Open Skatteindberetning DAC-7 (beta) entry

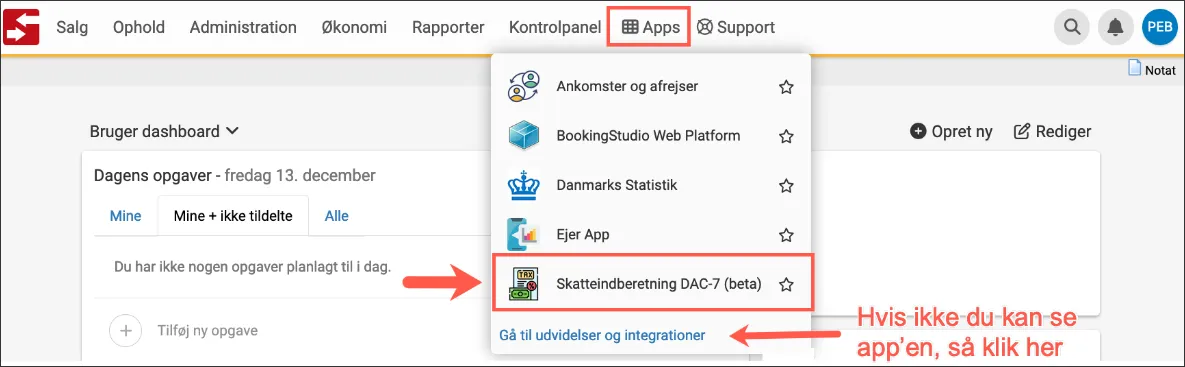point(652,282)
